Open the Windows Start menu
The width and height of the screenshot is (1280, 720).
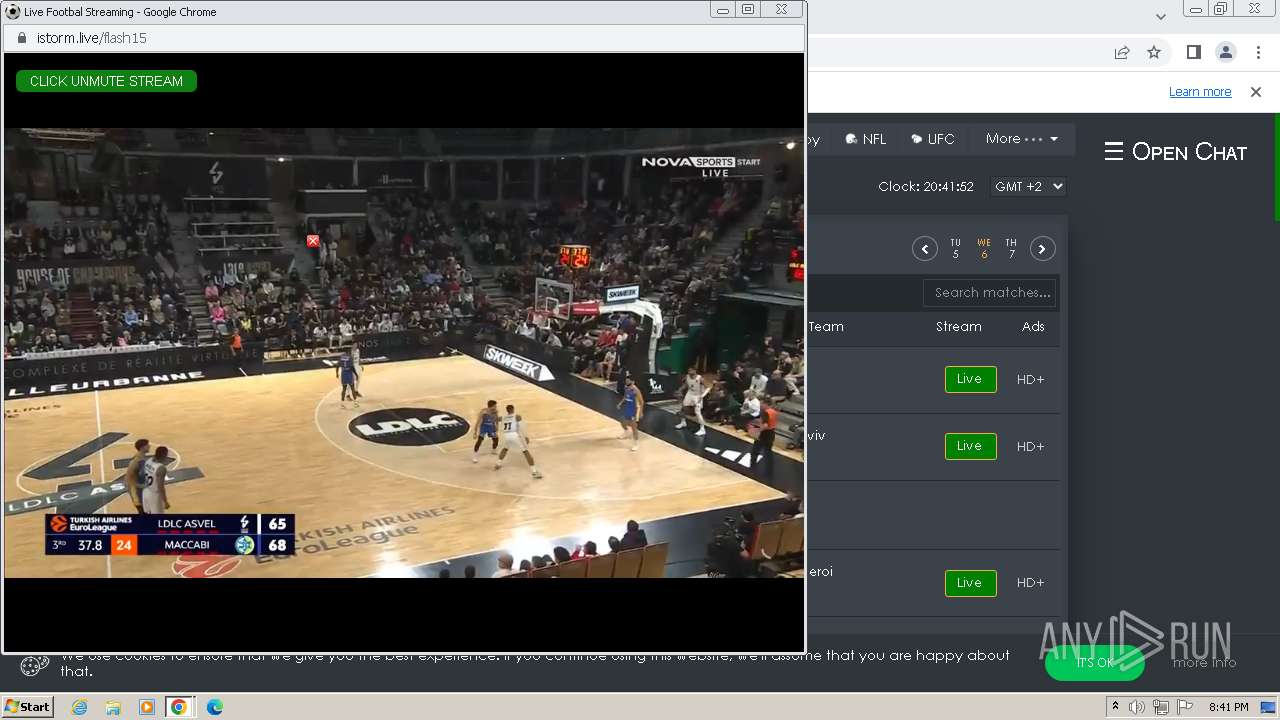pos(27,706)
